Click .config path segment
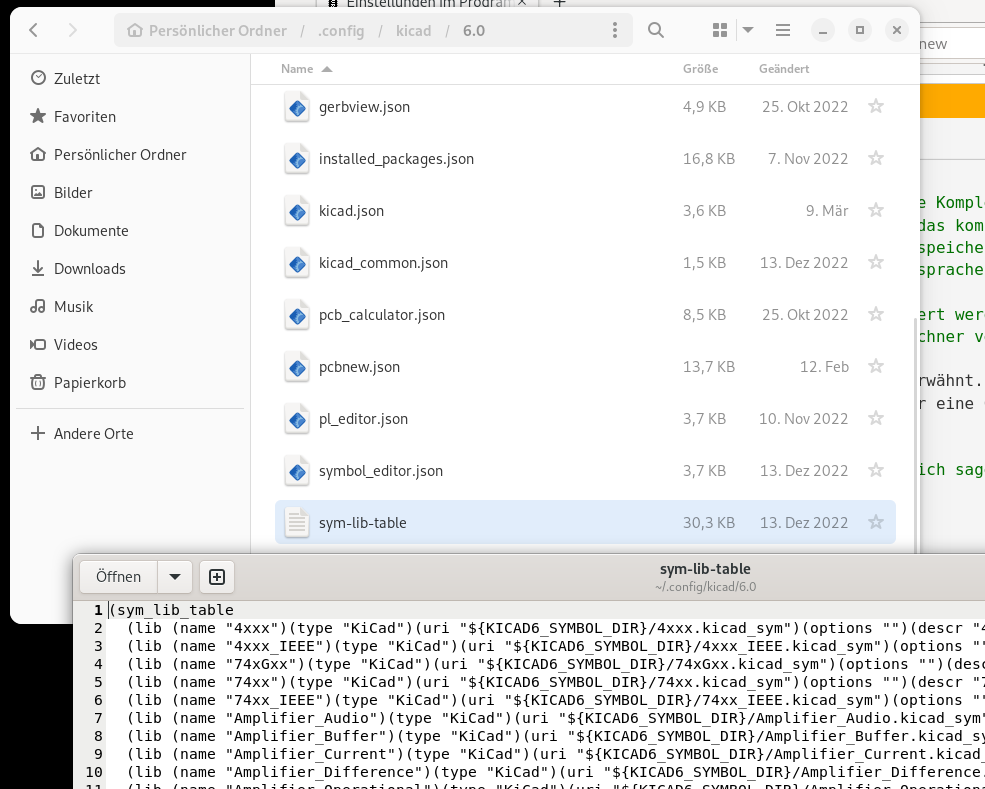 [340, 31]
